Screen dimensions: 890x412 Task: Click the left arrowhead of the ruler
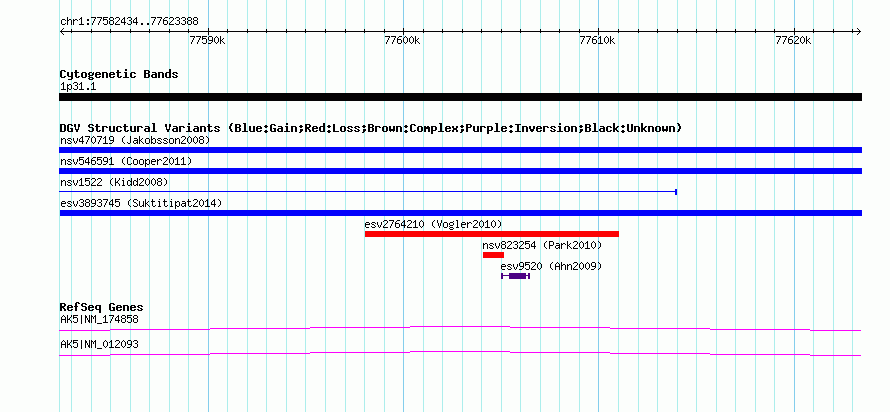(62, 31)
